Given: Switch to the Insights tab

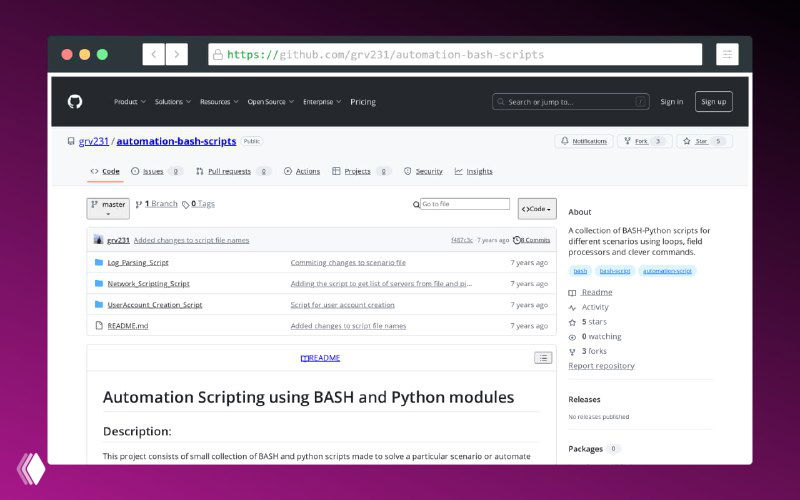Looking at the screenshot, I should point(474,171).
